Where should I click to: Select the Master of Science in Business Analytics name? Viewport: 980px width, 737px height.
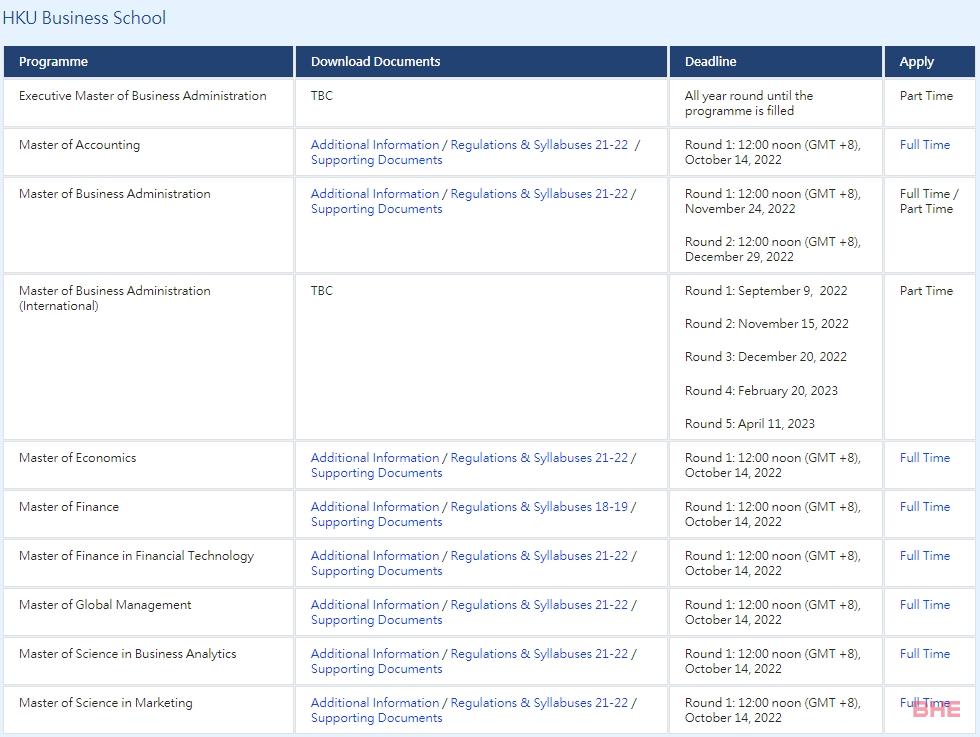pyautogui.click(x=128, y=653)
